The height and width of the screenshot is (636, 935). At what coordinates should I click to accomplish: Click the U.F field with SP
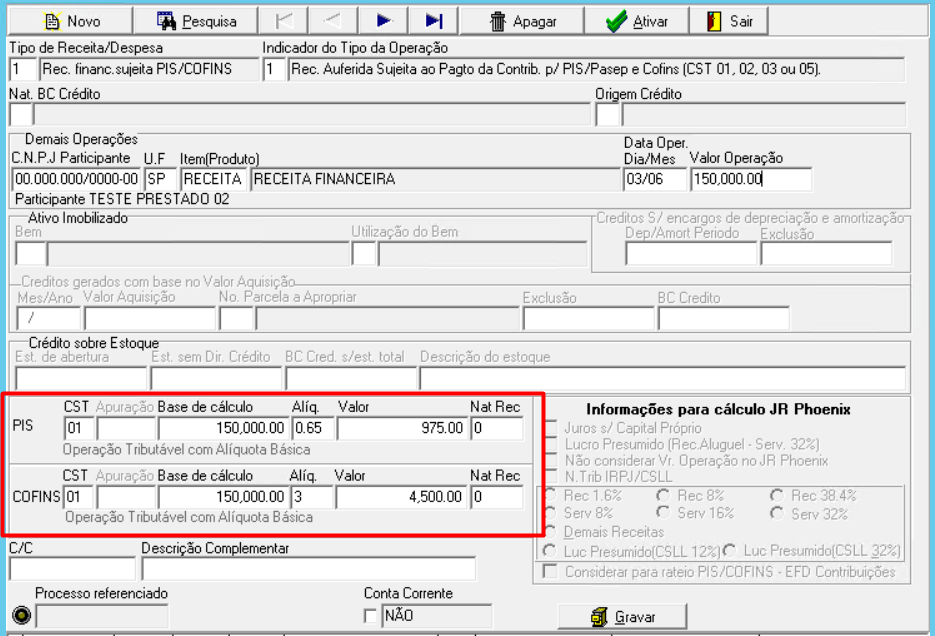point(160,179)
